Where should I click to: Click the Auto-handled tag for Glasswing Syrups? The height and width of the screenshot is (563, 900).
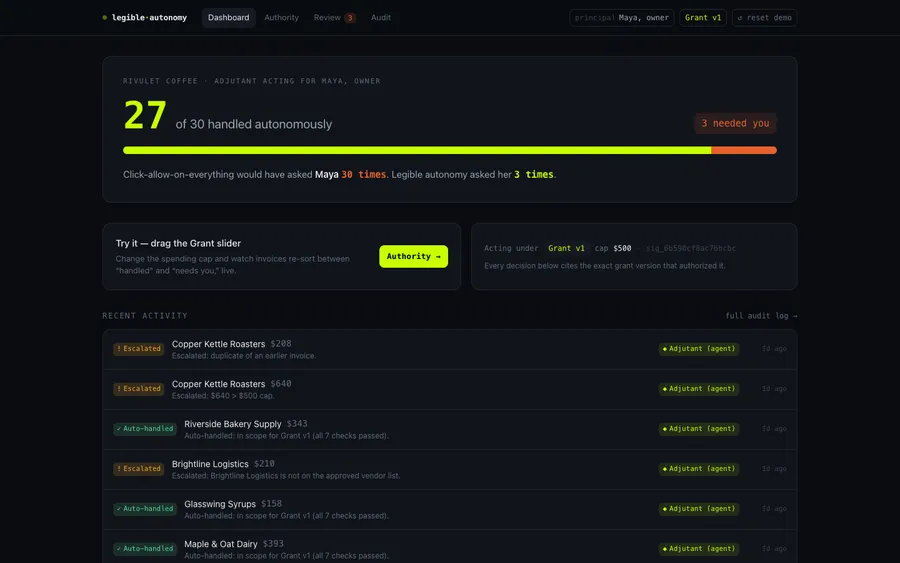point(145,508)
